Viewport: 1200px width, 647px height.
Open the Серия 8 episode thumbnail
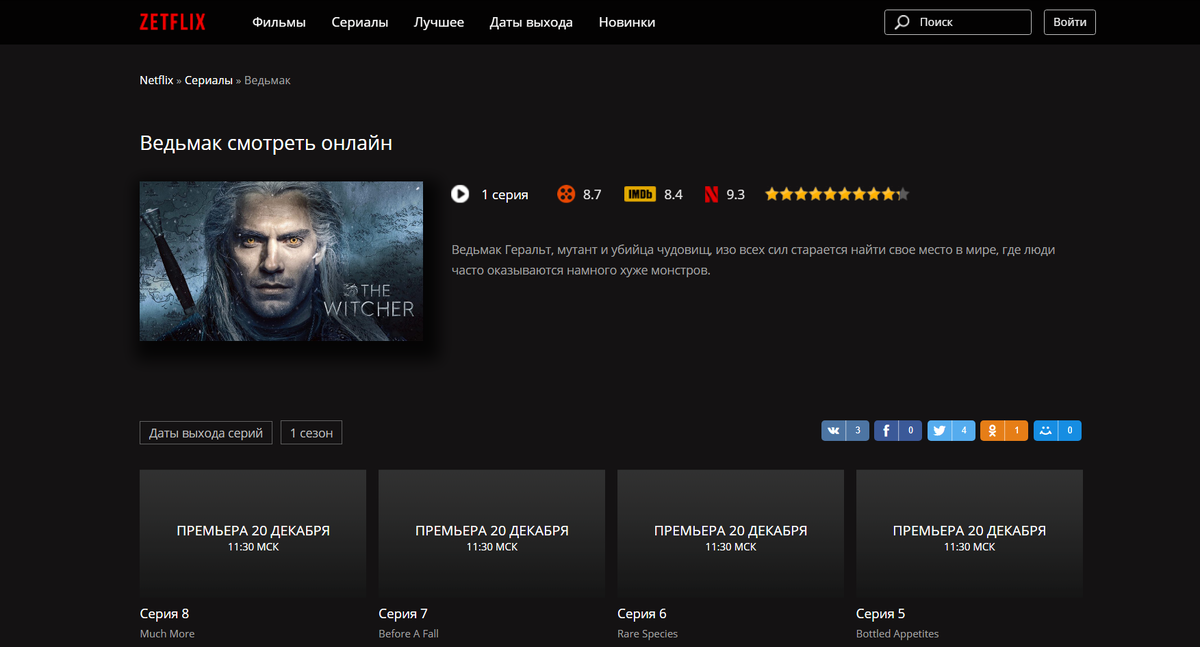click(253, 533)
